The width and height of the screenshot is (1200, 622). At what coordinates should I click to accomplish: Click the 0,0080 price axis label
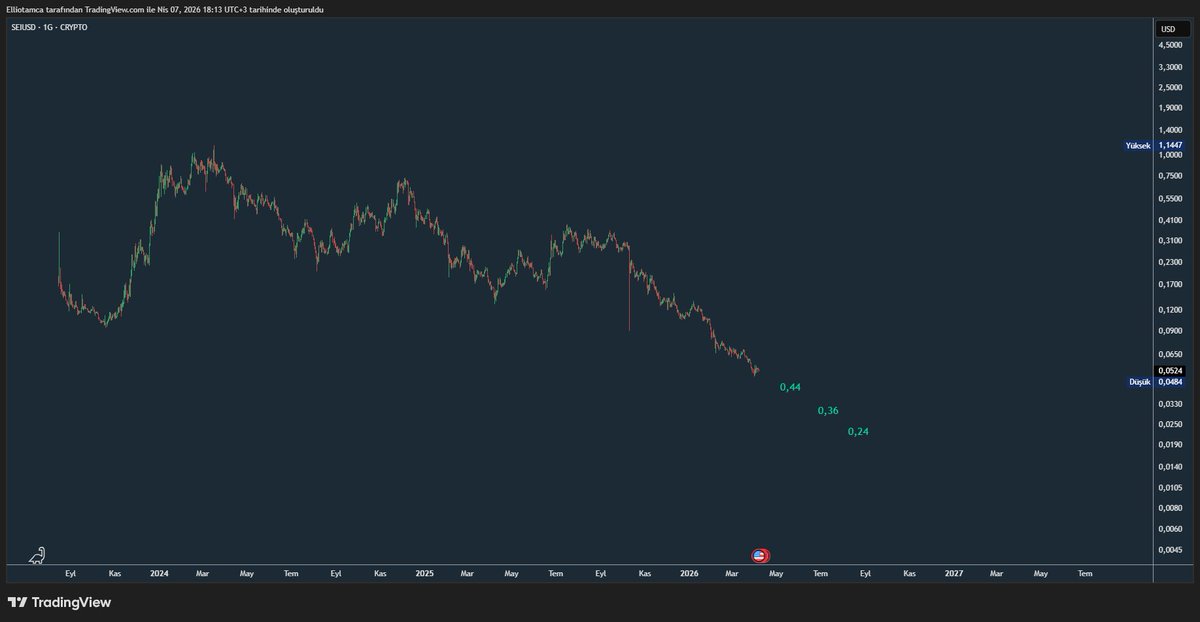tap(1172, 507)
